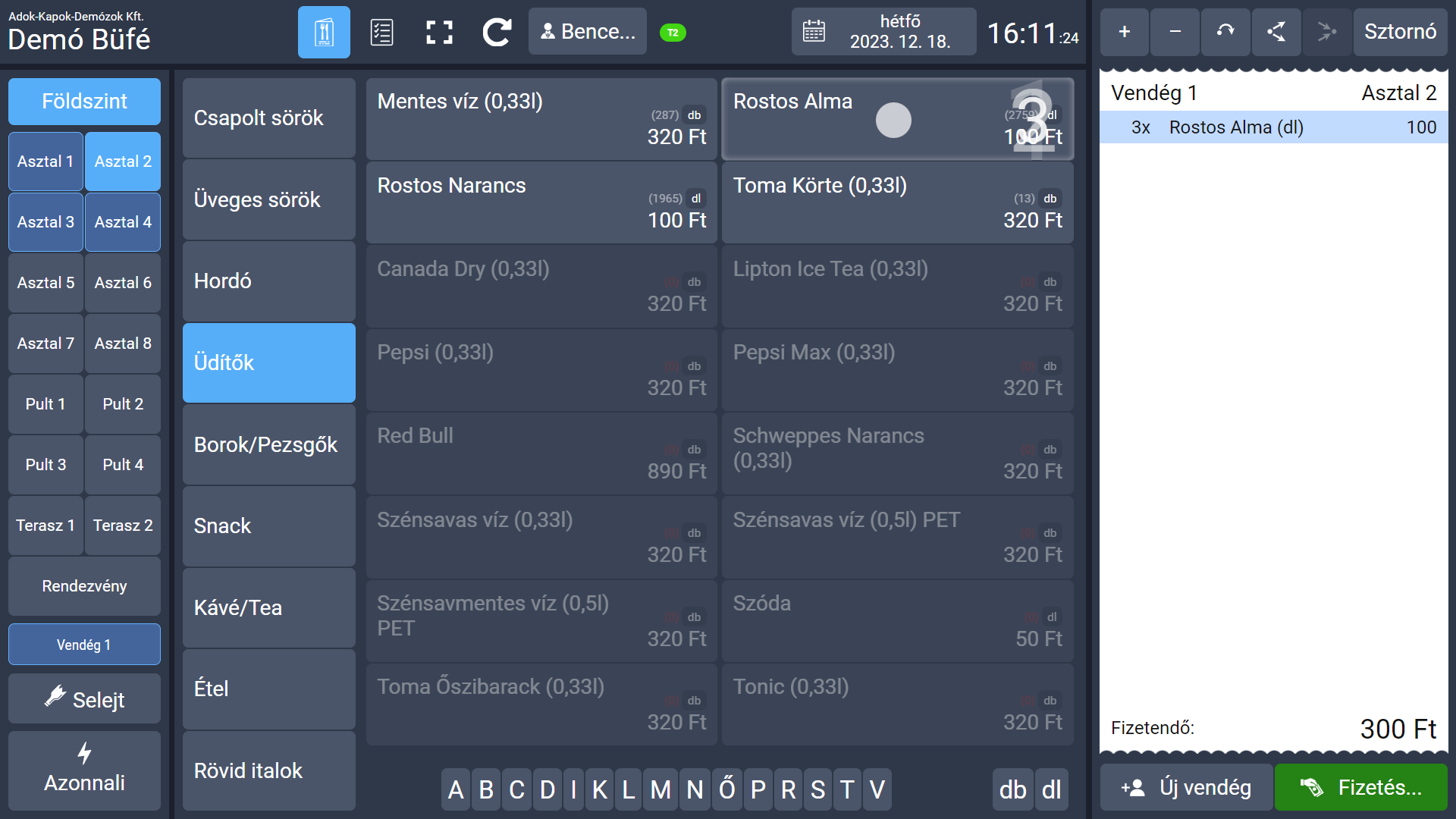
Task: Select the Rövid italok category
Action: 269,771
